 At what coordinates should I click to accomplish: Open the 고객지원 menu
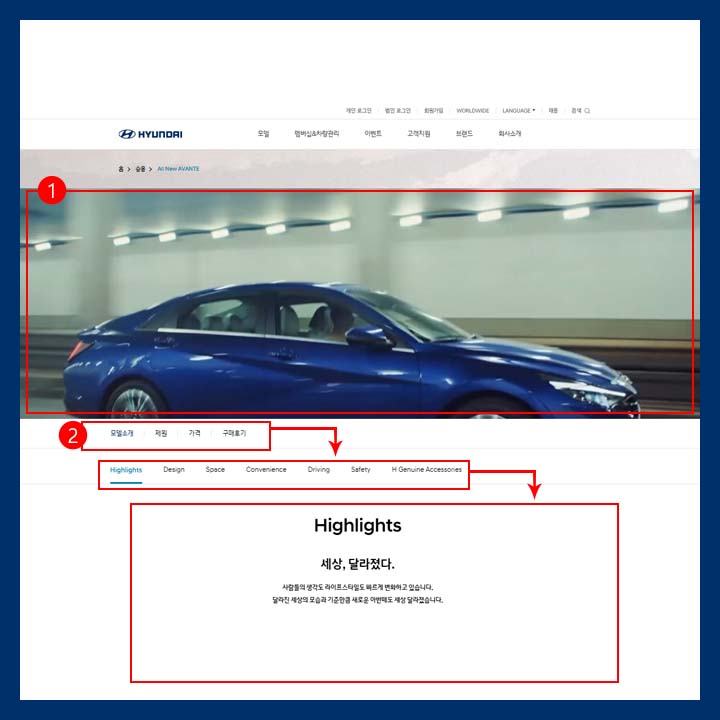coord(418,134)
